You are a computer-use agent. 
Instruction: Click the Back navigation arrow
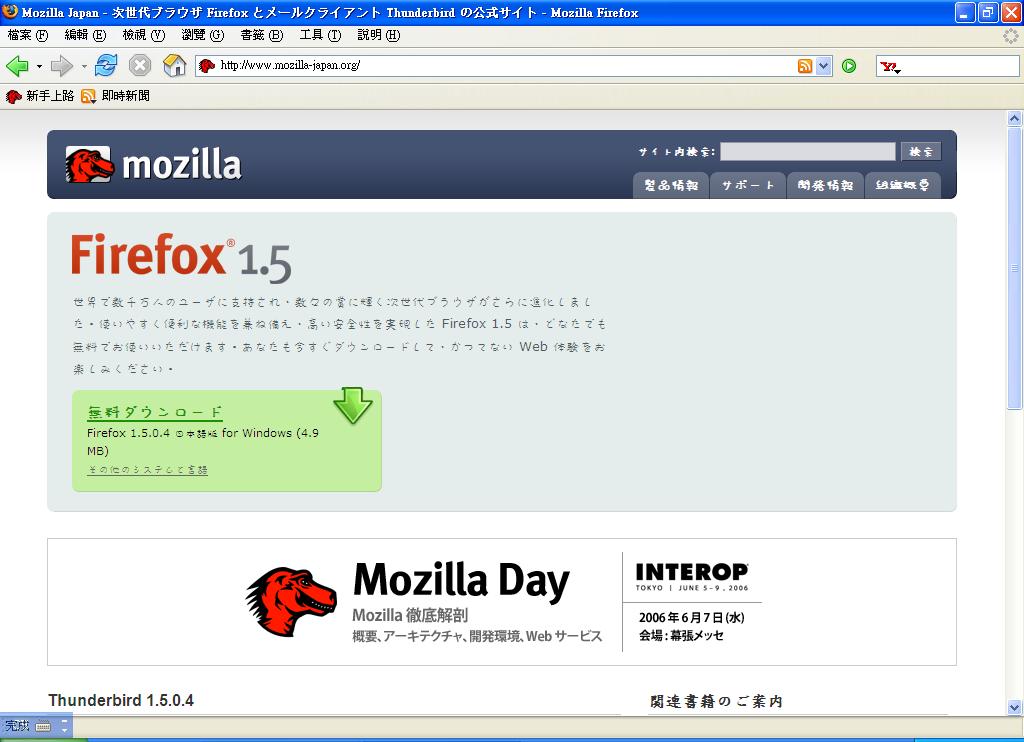pos(17,65)
